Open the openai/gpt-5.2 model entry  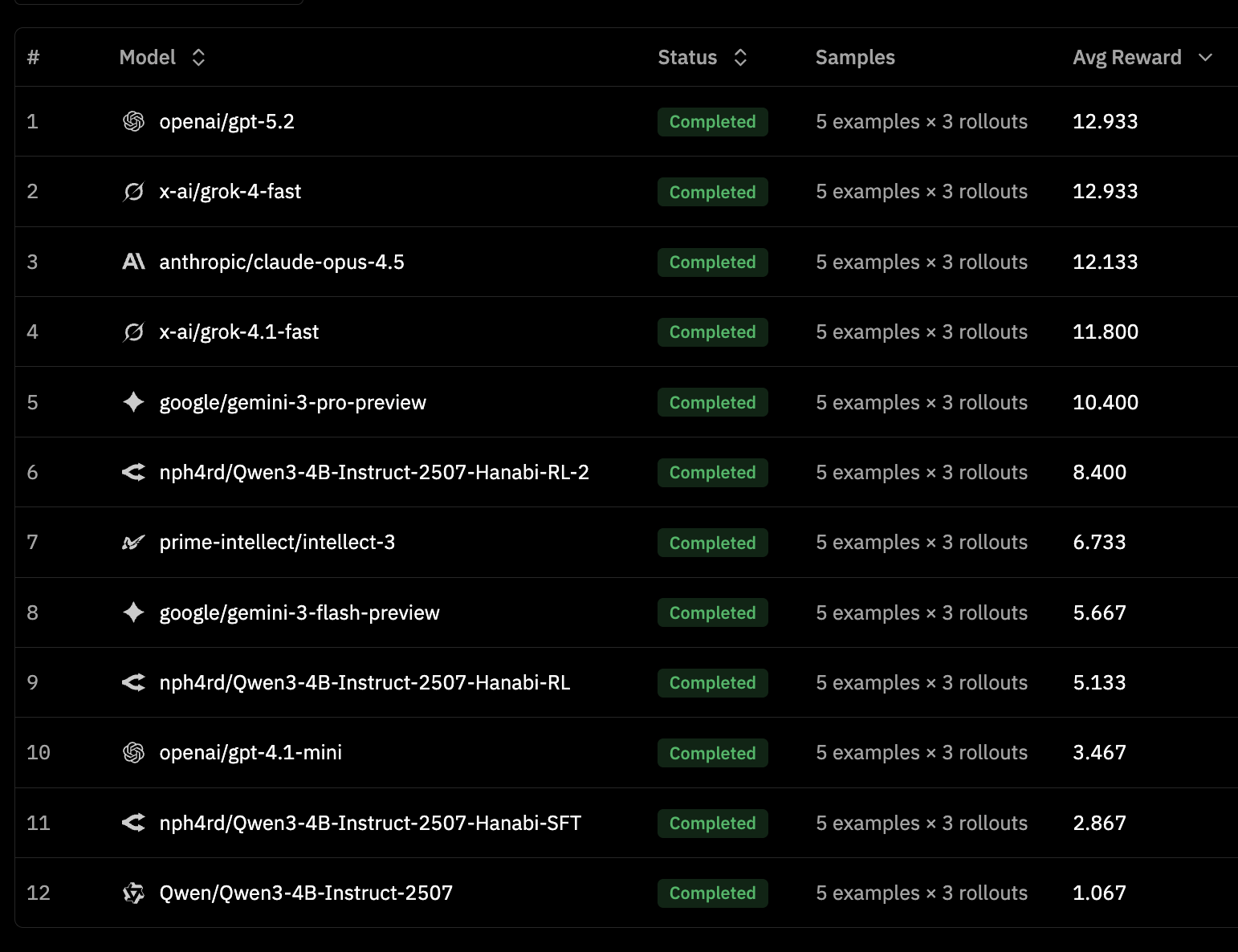pyautogui.click(x=227, y=121)
